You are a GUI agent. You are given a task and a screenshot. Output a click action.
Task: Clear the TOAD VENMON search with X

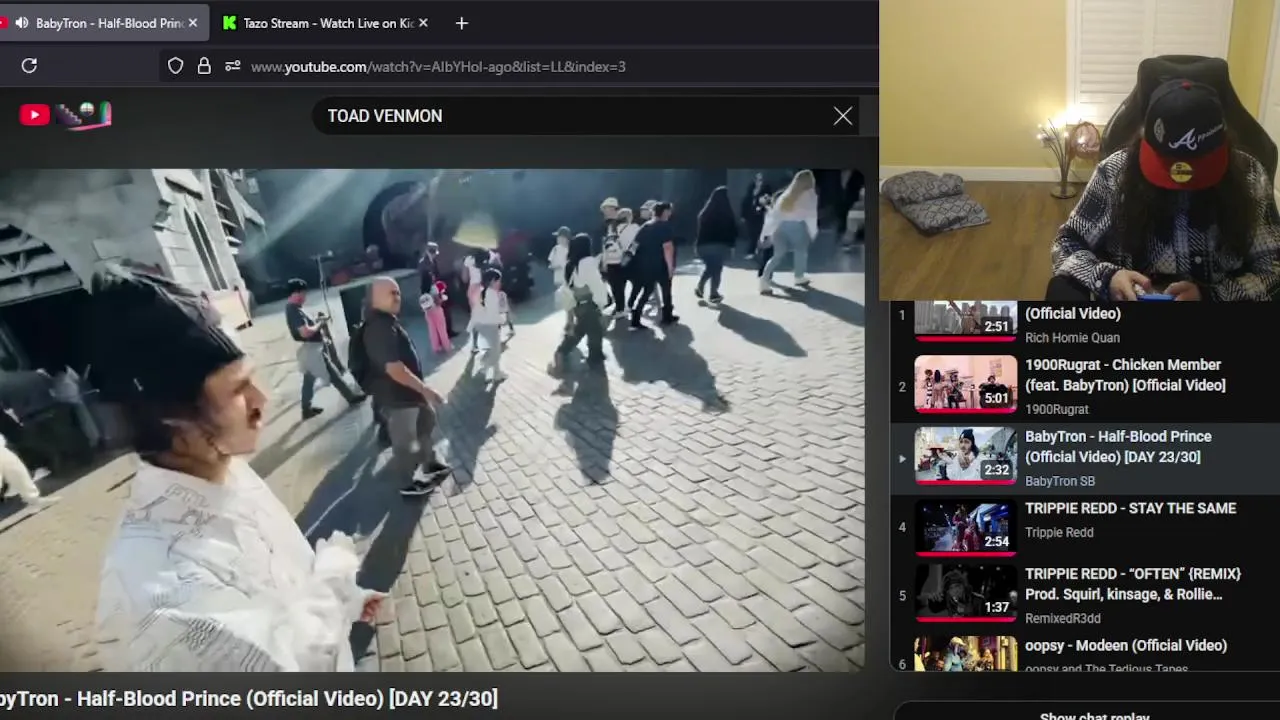843,116
